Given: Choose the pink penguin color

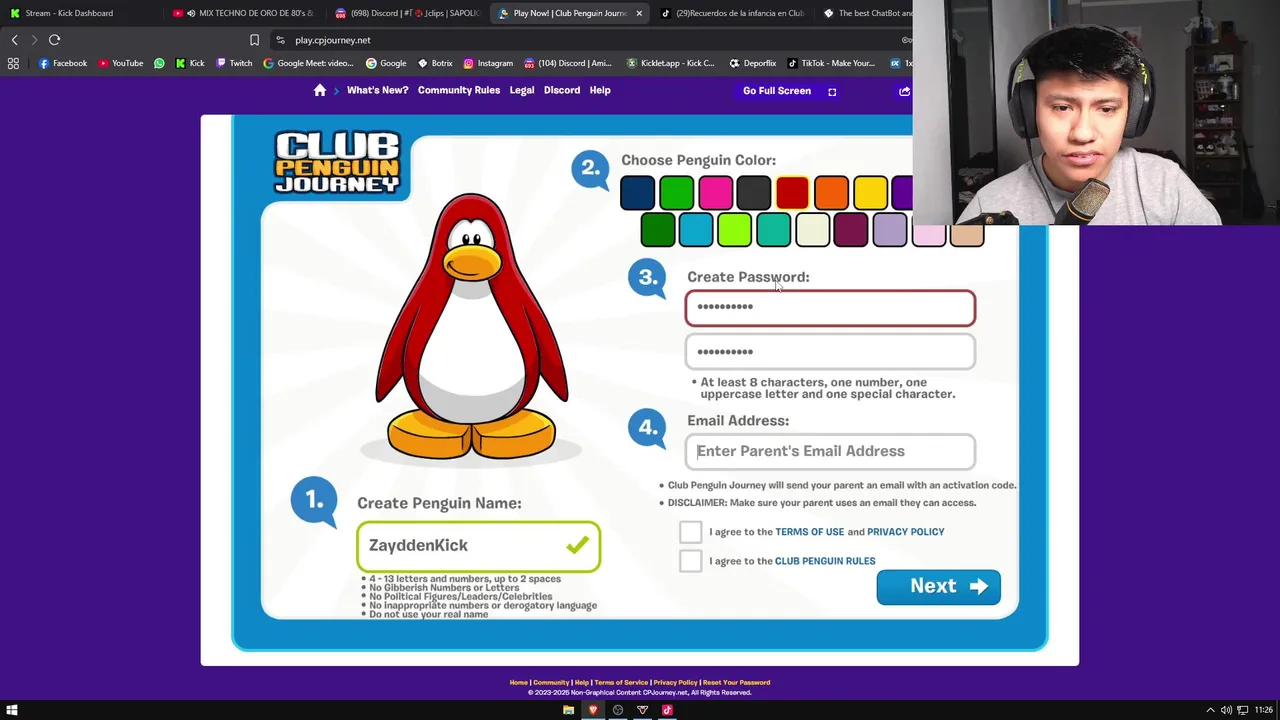Looking at the screenshot, I should tap(715, 193).
